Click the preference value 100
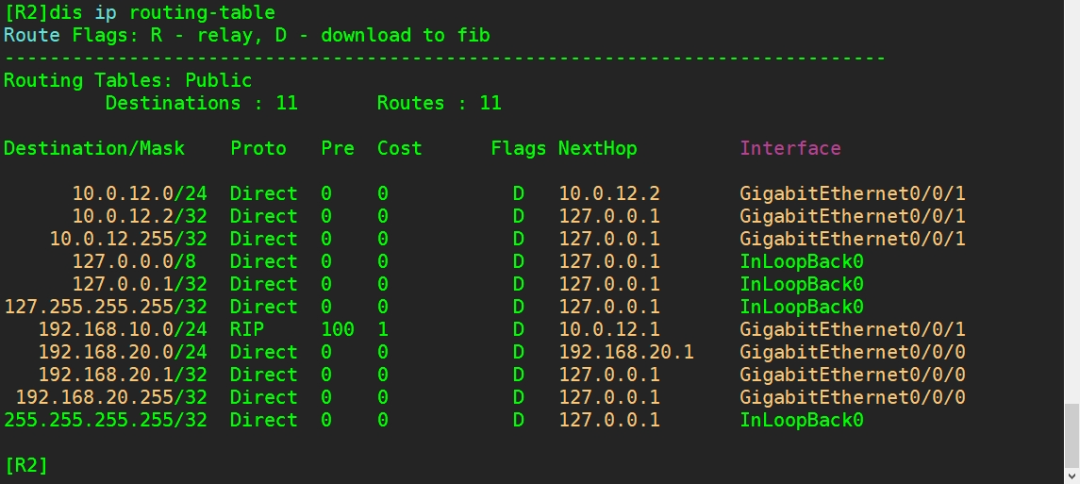The width and height of the screenshot is (1080, 484). click(337, 329)
